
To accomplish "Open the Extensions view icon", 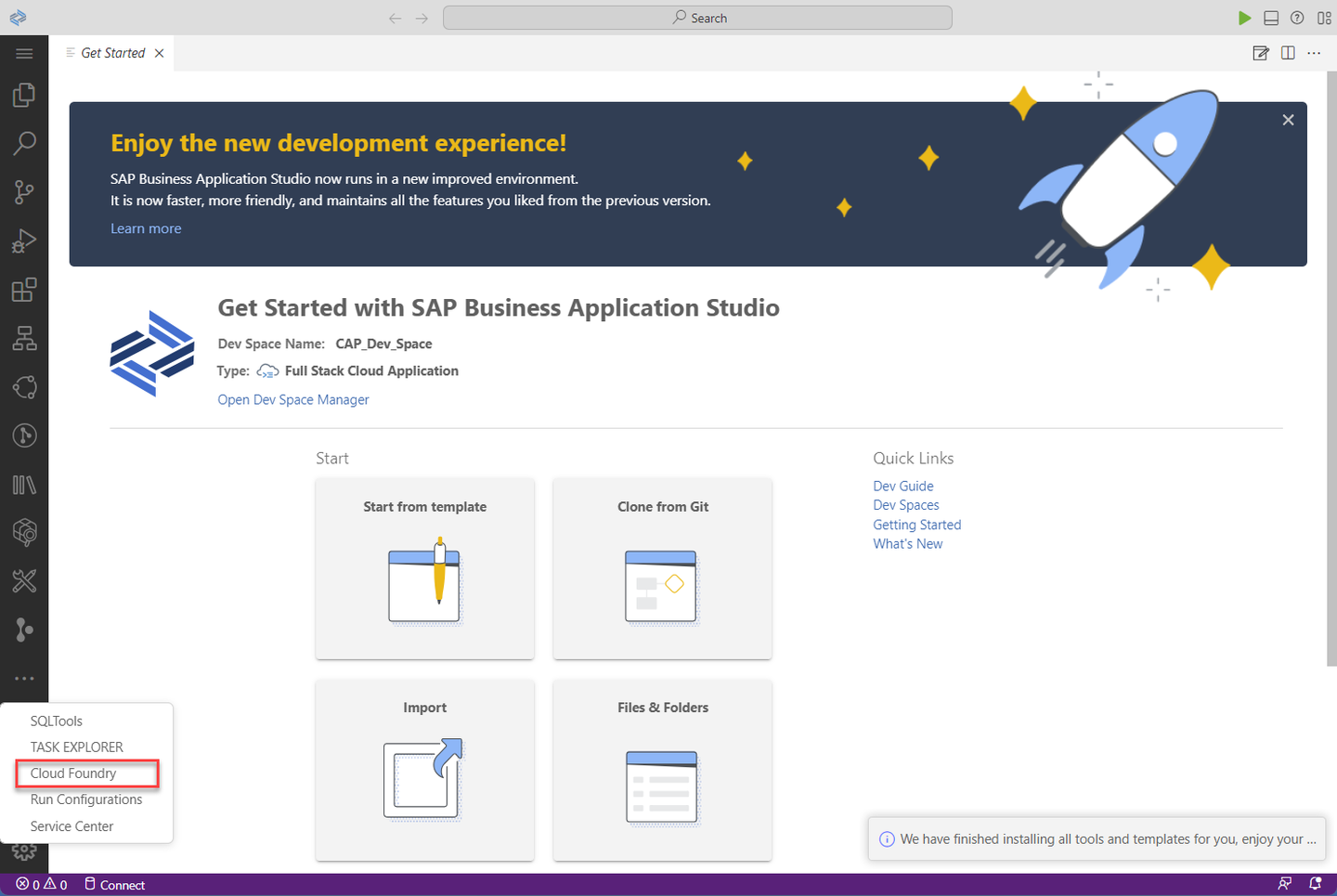I will 24,290.
